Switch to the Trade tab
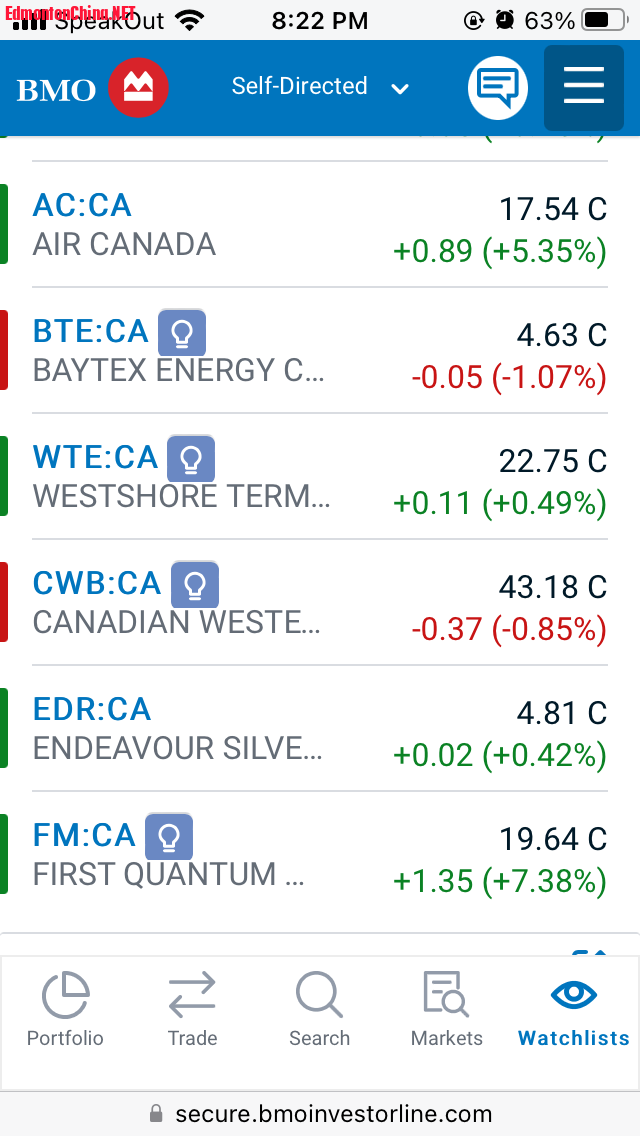Viewport: 640px width, 1136px height. pos(192,1010)
